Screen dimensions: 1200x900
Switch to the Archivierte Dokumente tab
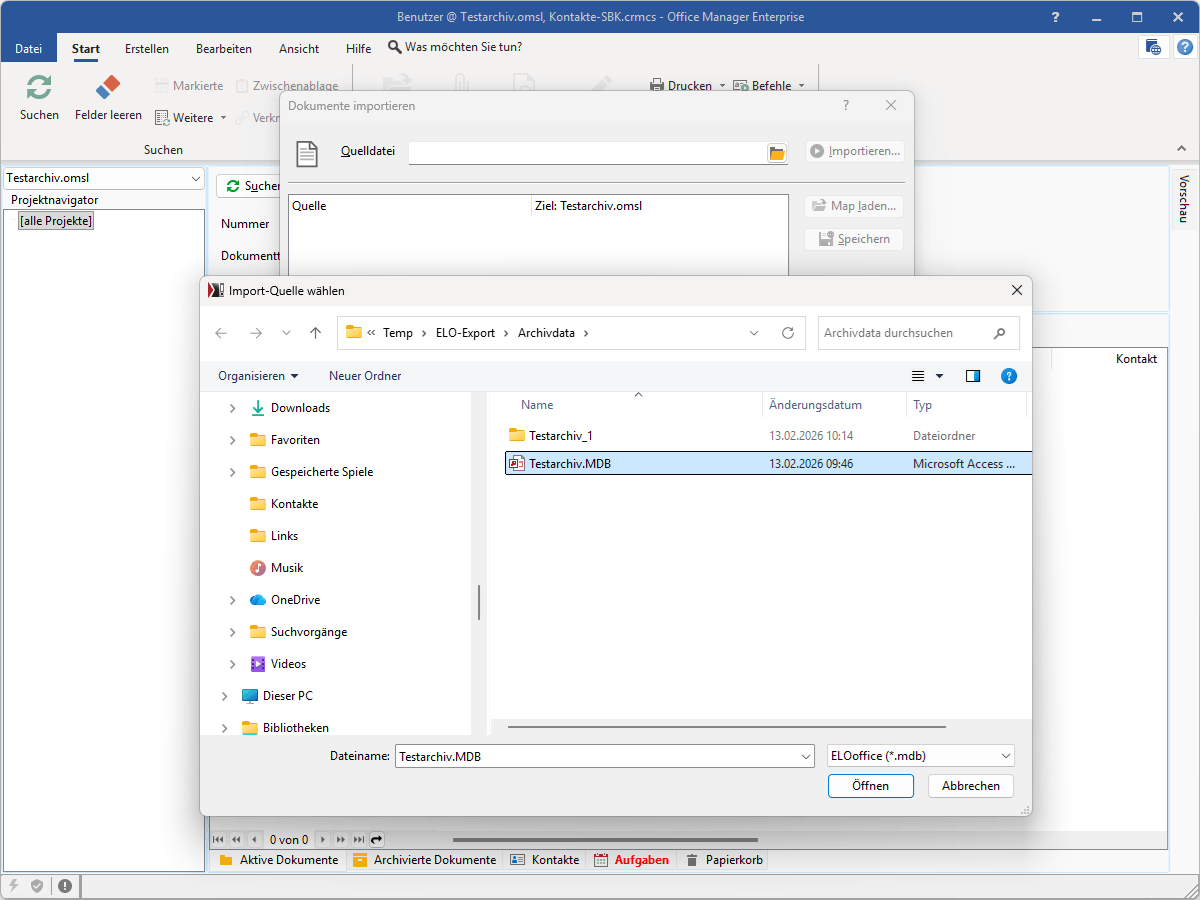coord(424,860)
